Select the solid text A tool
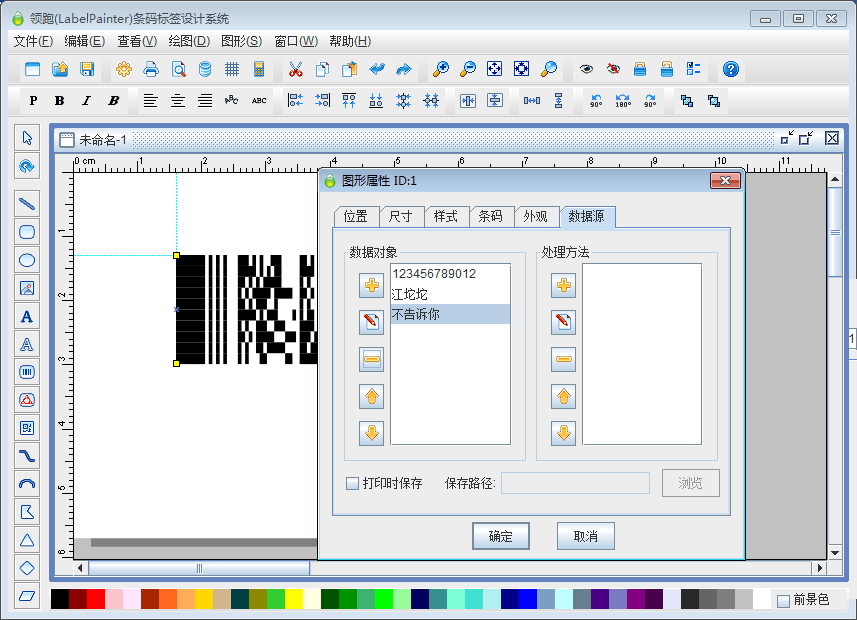 pyautogui.click(x=27, y=317)
